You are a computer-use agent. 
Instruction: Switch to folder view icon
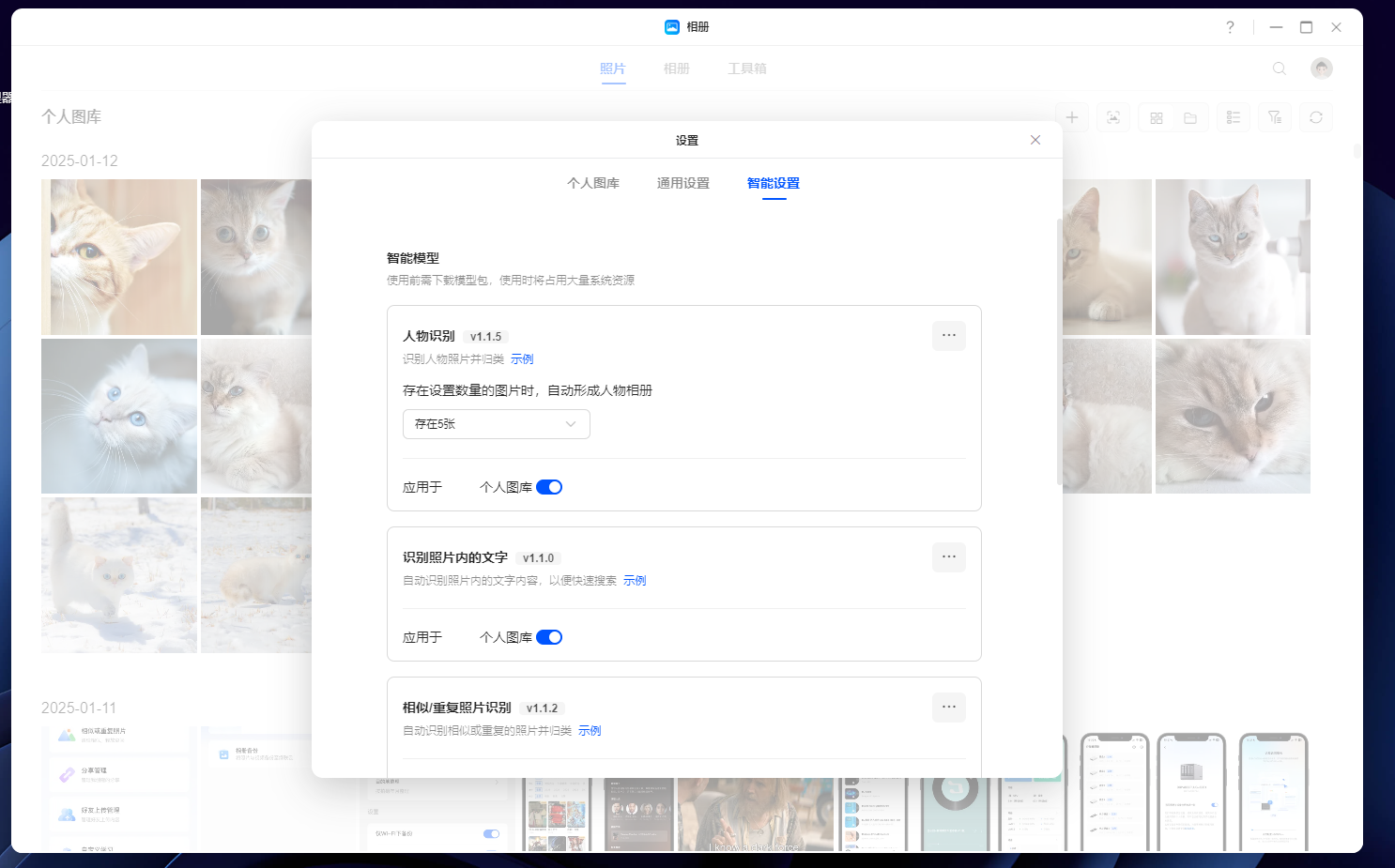(1190, 117)
